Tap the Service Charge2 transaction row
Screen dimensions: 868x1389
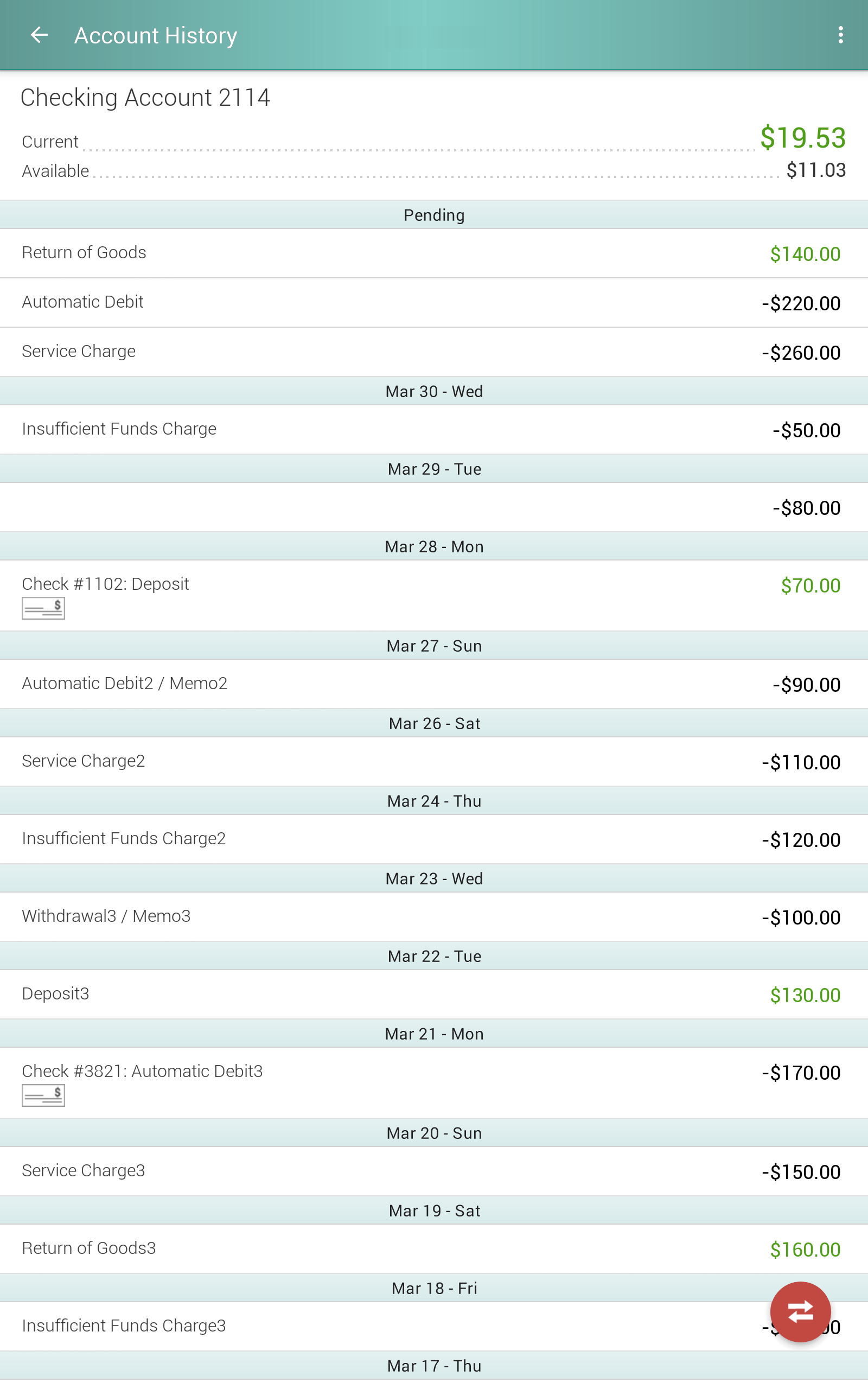click(x=434, y=761)
